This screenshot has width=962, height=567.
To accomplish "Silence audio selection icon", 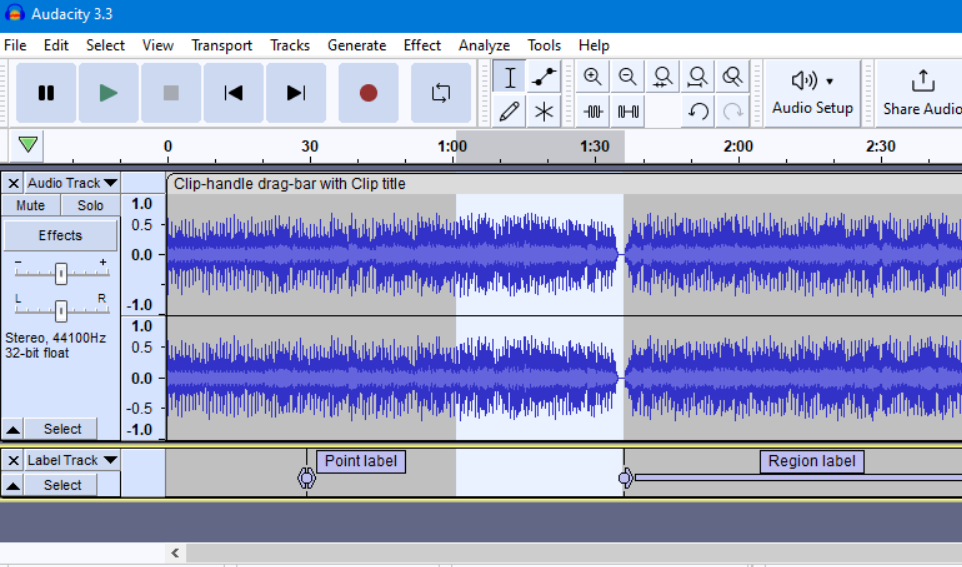I will click(627, 112).
